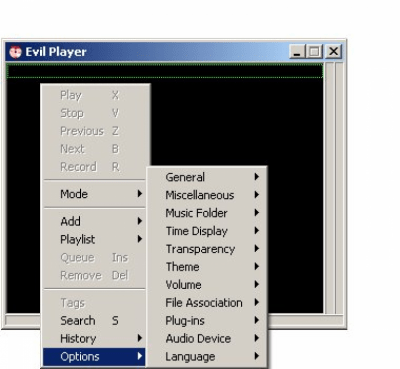Open the Audio Device submenu
The width and height of the screenshot is (400, 369).
(207, 339)
